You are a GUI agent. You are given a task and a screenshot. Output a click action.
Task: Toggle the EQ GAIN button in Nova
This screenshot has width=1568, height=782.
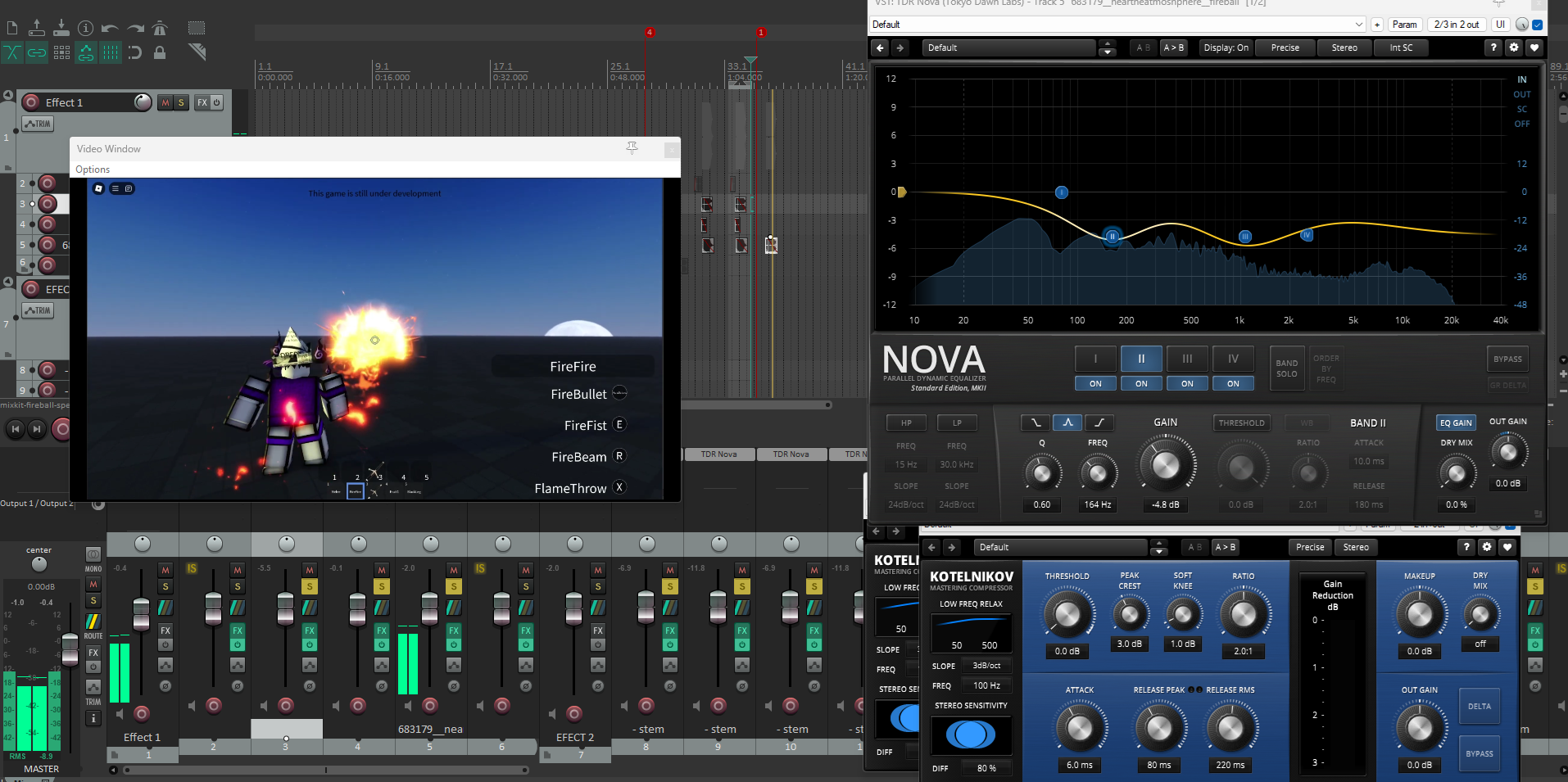coord(1456,423)
